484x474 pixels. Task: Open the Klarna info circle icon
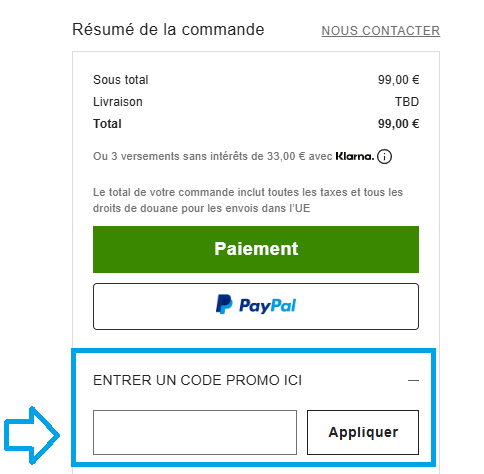[x=384, y=156]
